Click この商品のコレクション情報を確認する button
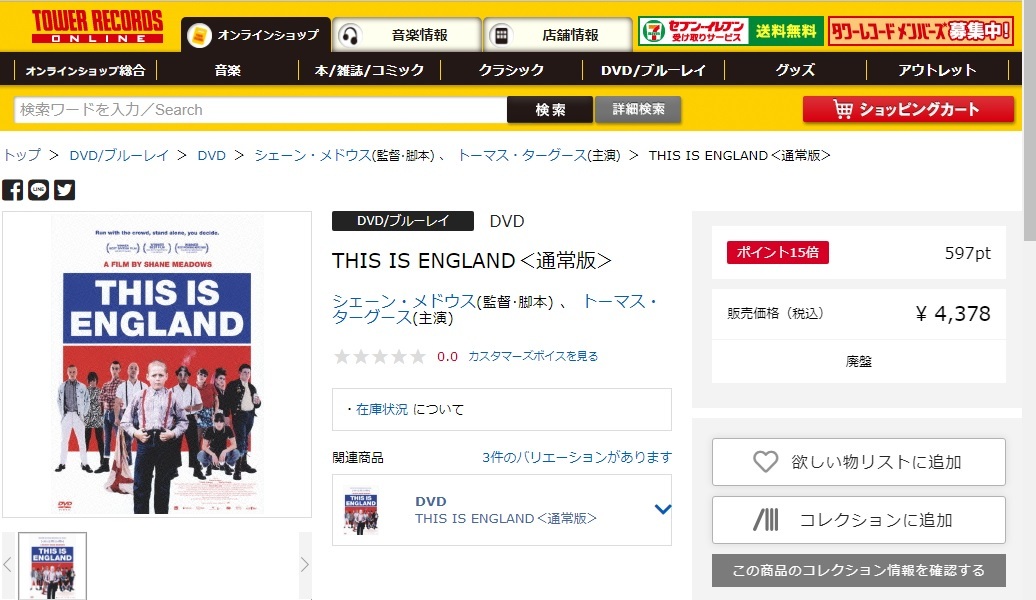Image resolution: width=1036 pixels, height=600 pixels. coord(859,570)
